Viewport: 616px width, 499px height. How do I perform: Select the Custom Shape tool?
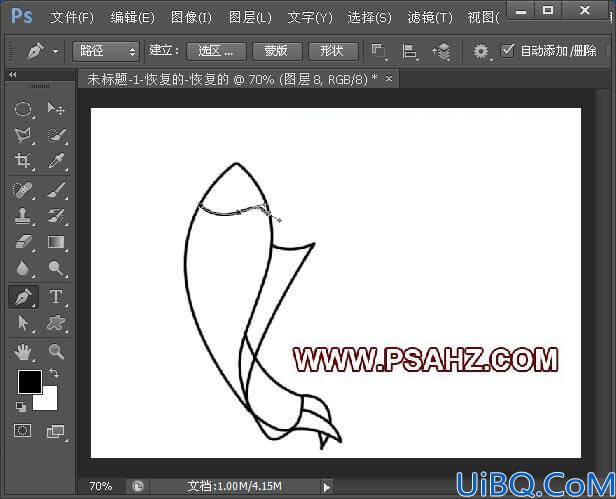coord(56,323)
